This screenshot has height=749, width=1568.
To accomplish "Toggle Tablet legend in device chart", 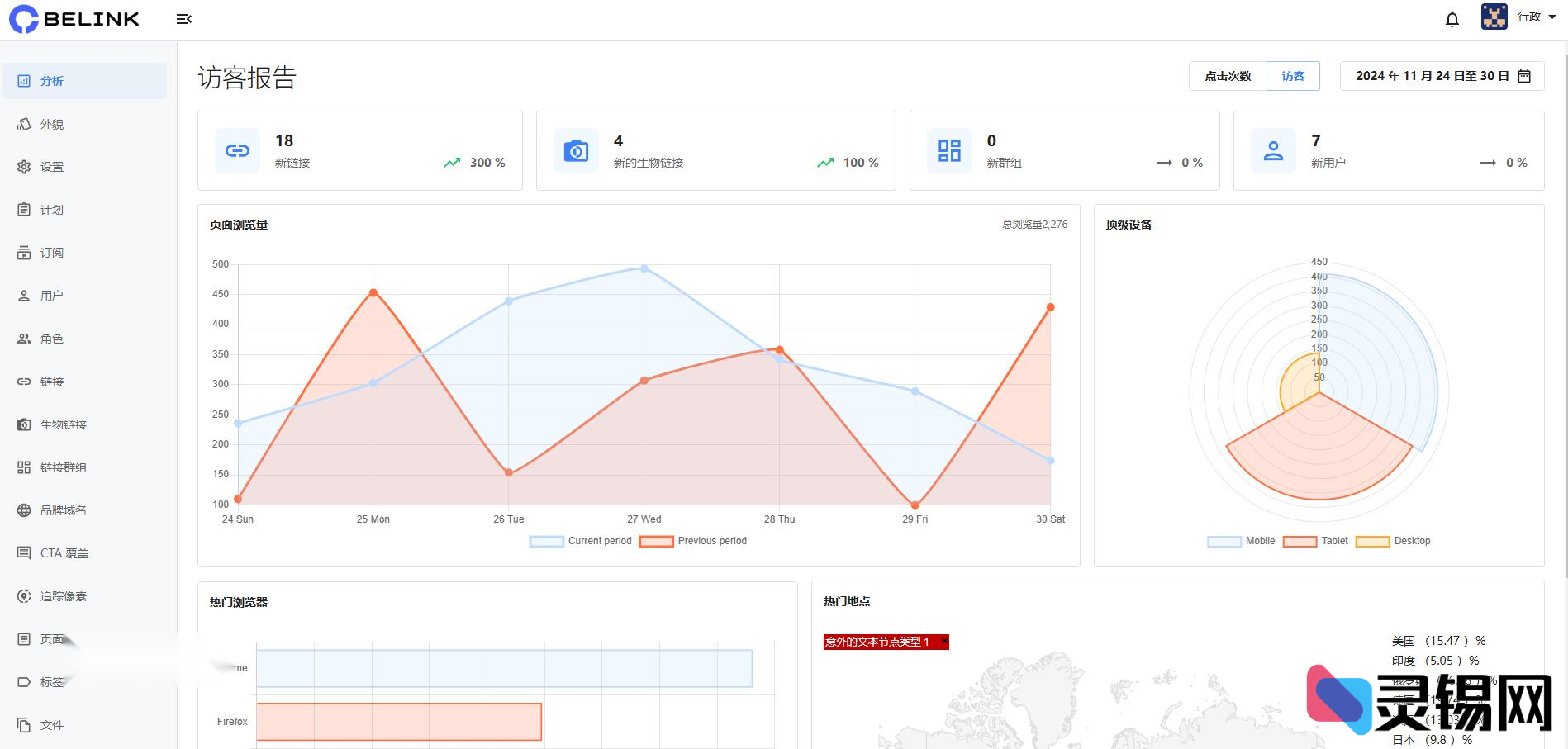I will (x=1315, y=541).
